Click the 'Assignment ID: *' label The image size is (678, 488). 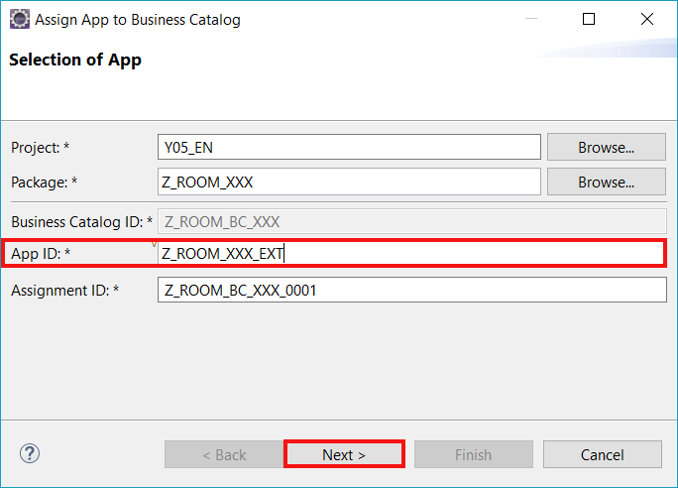click(65, 290)
